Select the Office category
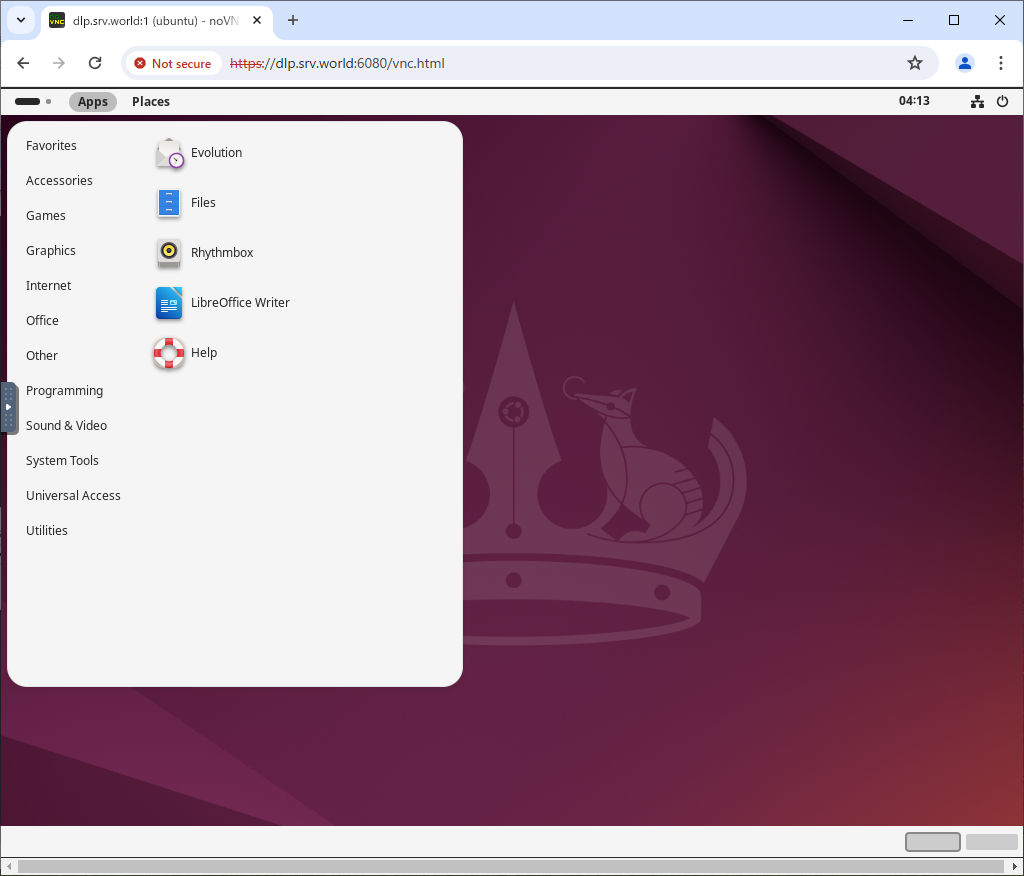The height and width of the screenshot is (876, 1024). pos(42,321)
